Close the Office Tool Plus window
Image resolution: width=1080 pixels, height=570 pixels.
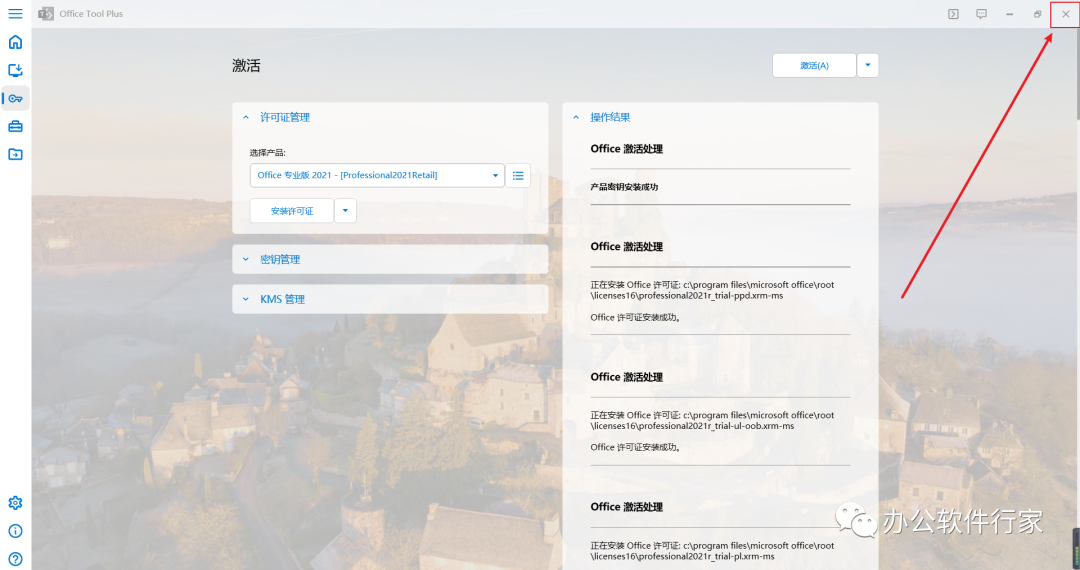tap(1066, 14)
